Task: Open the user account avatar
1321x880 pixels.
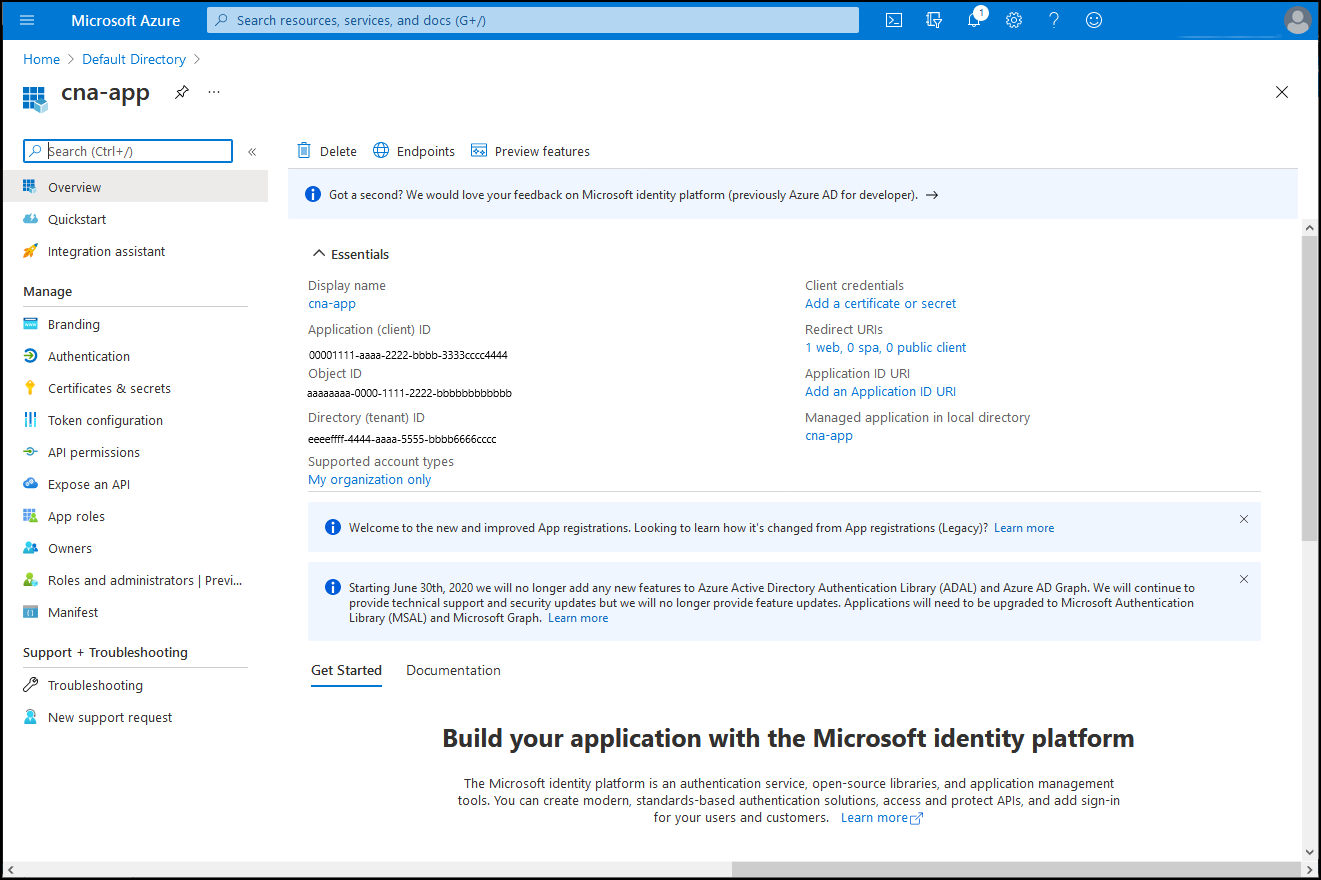Action: [x=1298, y=20]
